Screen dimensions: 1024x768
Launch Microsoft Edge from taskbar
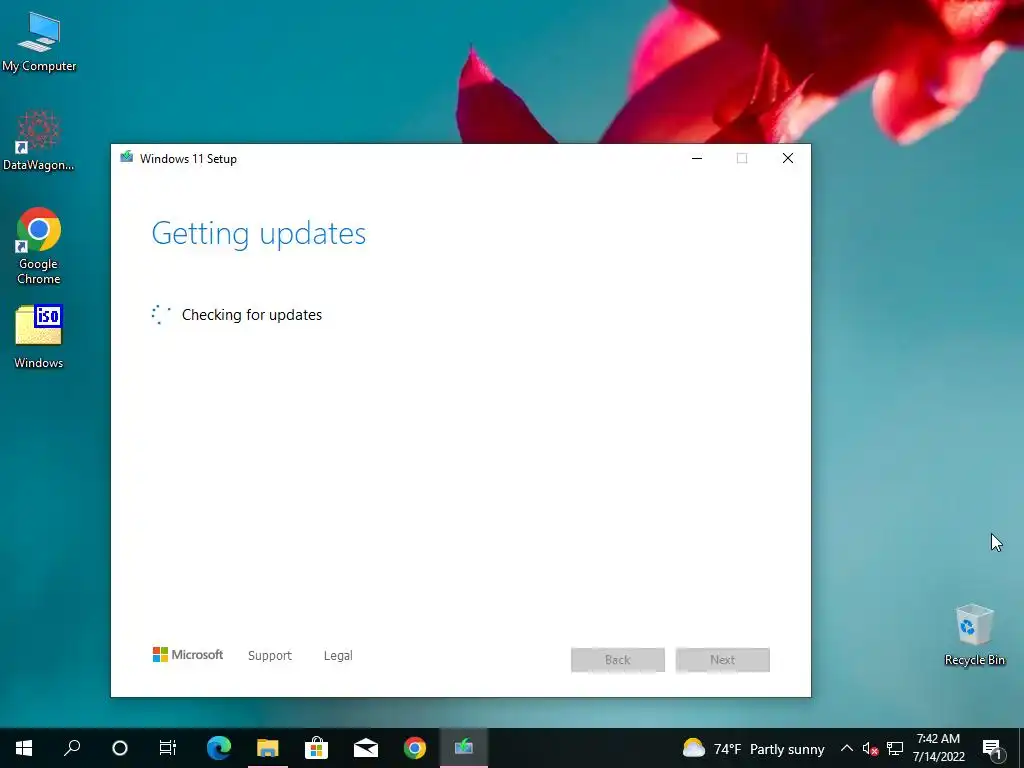click(x=219, y=748)
